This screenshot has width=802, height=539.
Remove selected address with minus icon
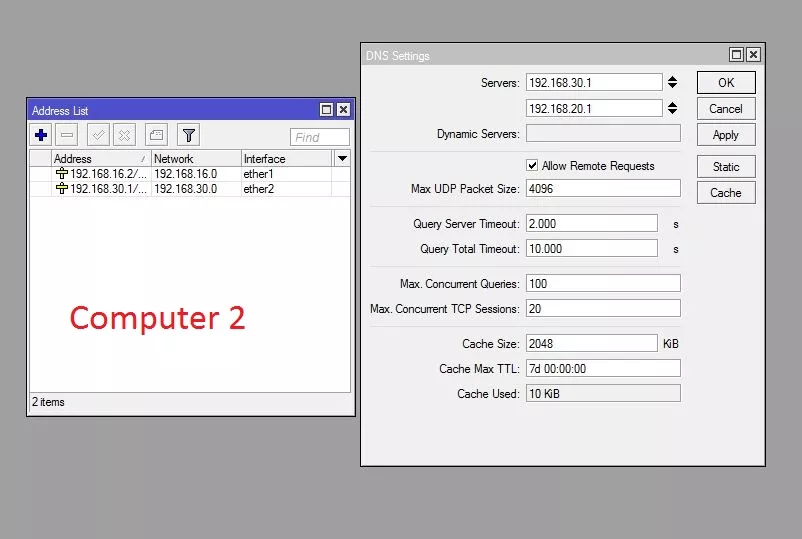click(x=67, y=136)
